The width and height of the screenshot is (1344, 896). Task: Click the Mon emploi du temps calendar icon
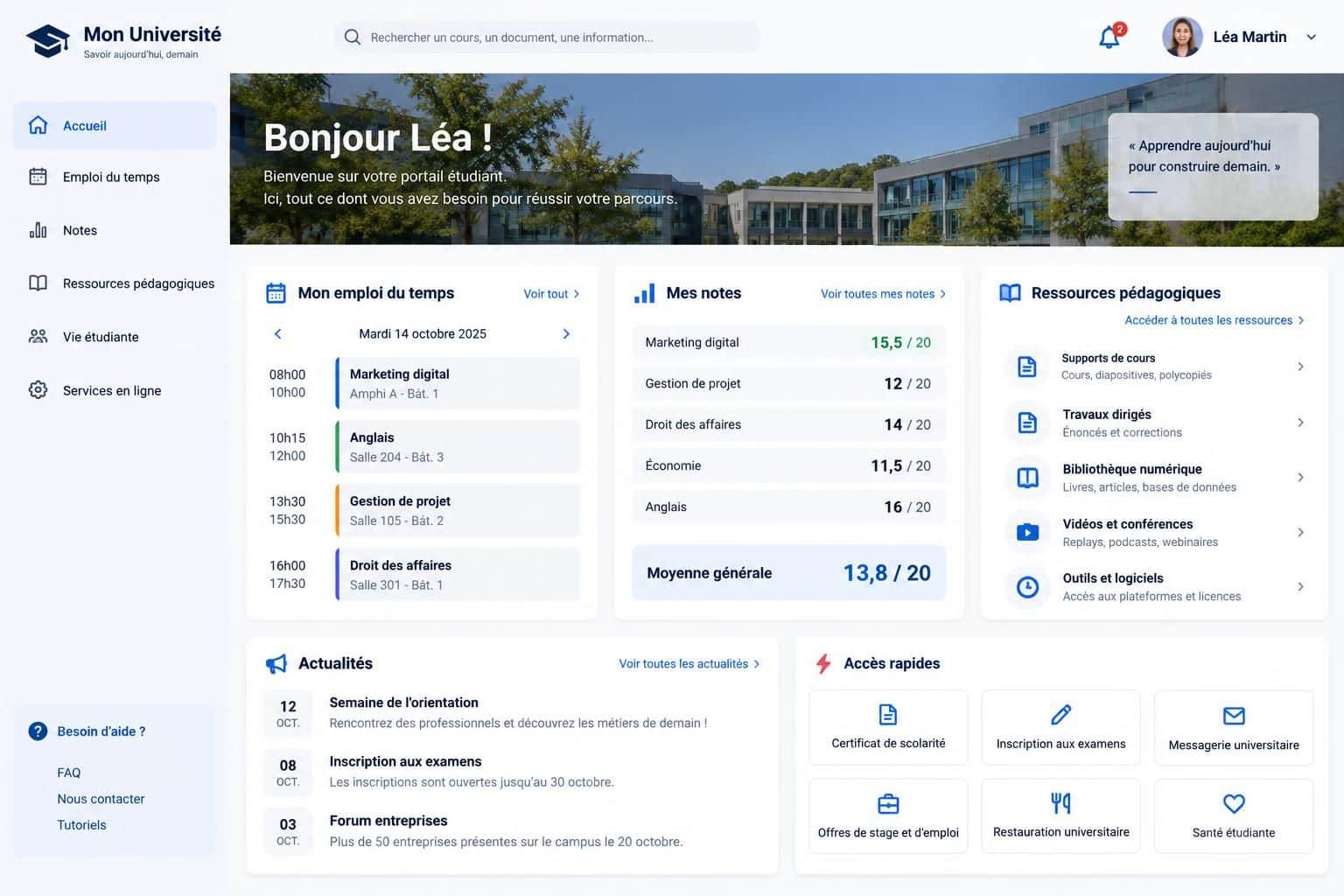(276, 293)
